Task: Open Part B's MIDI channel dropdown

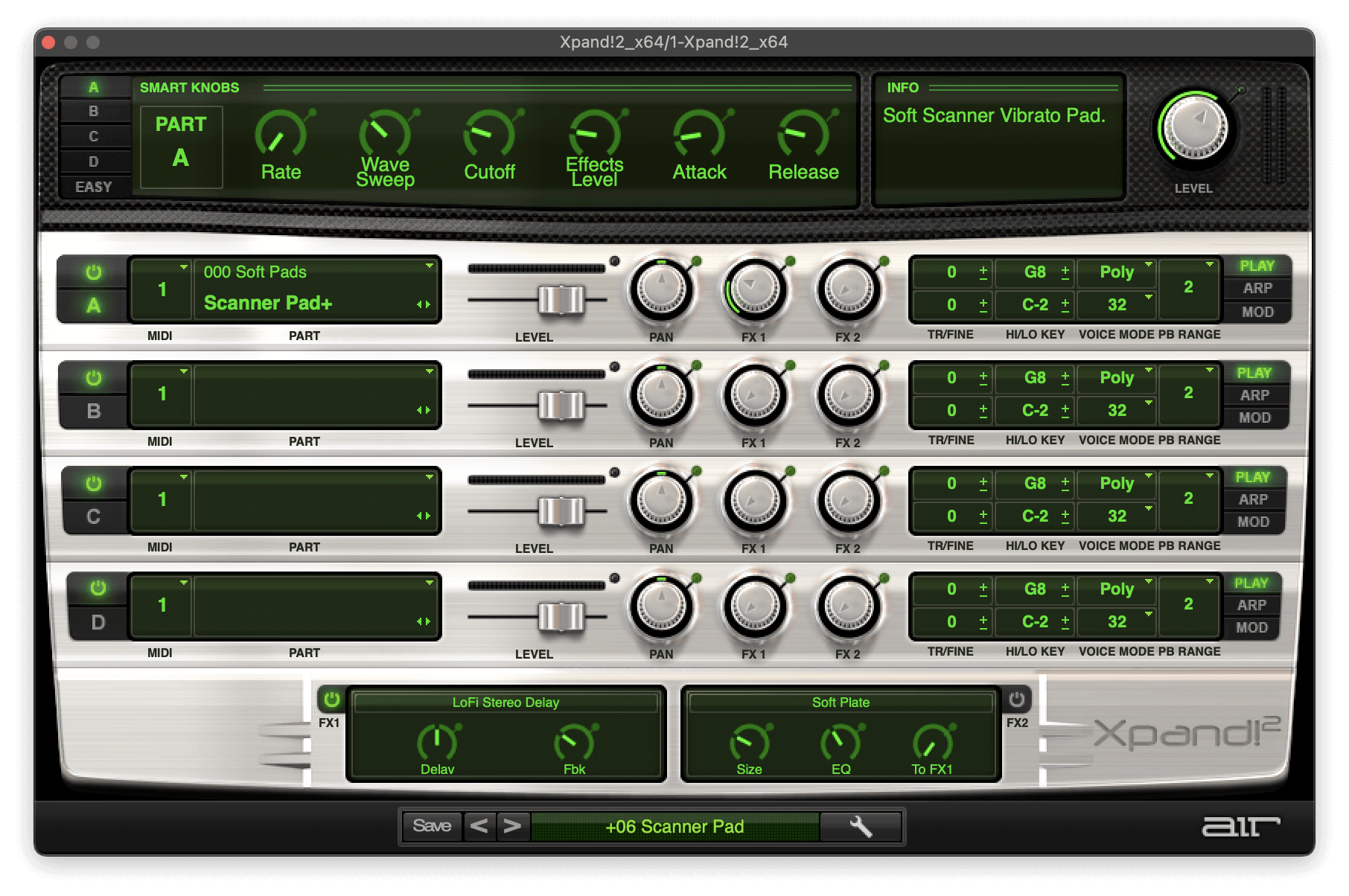Action: click(x=162, y=393)
